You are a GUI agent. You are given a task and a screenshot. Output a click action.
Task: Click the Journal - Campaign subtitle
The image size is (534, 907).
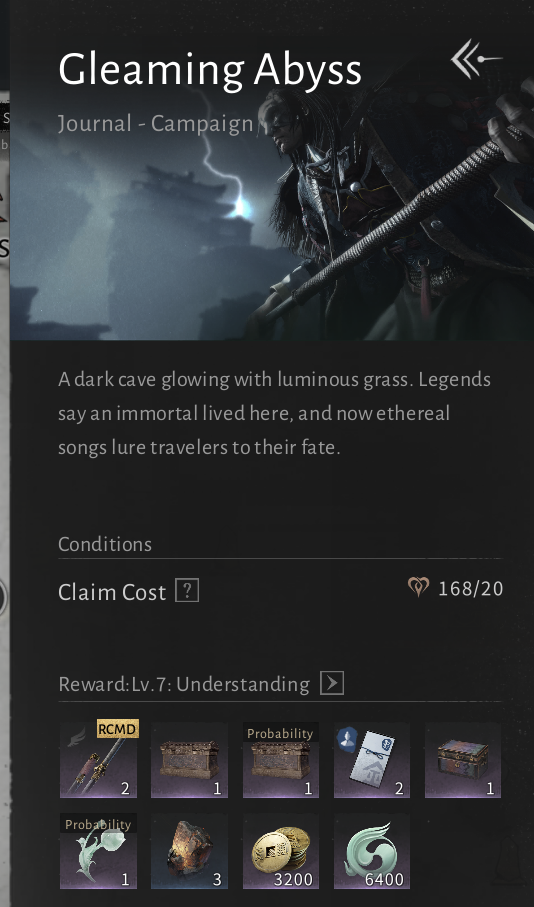click(x=156, y=124)
